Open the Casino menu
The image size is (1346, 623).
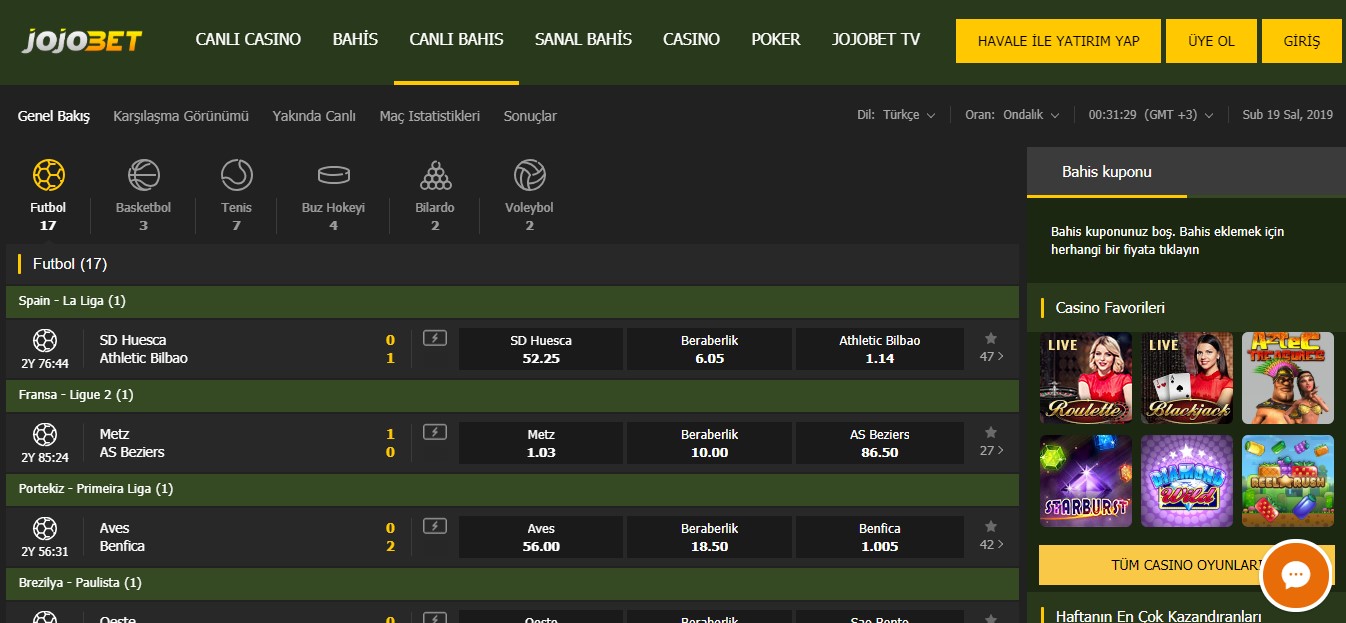click(x=691, y=40)
